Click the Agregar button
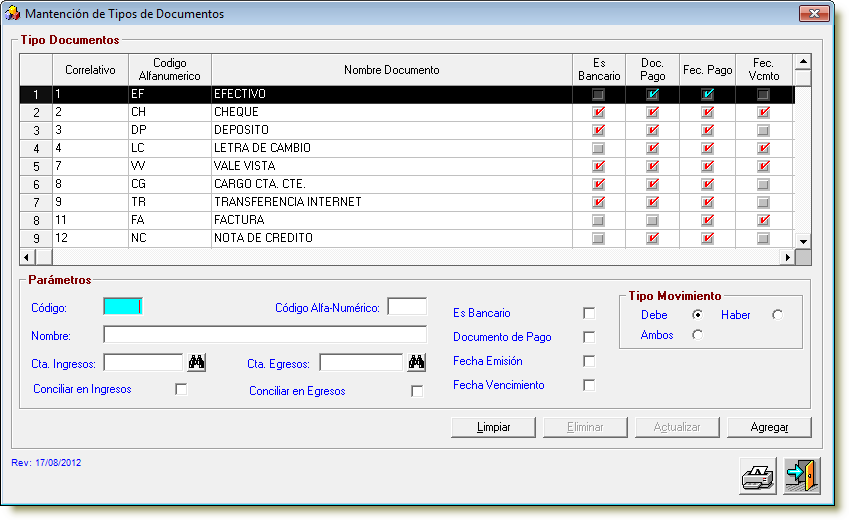 pyautogui.click(x=769, y=427)
